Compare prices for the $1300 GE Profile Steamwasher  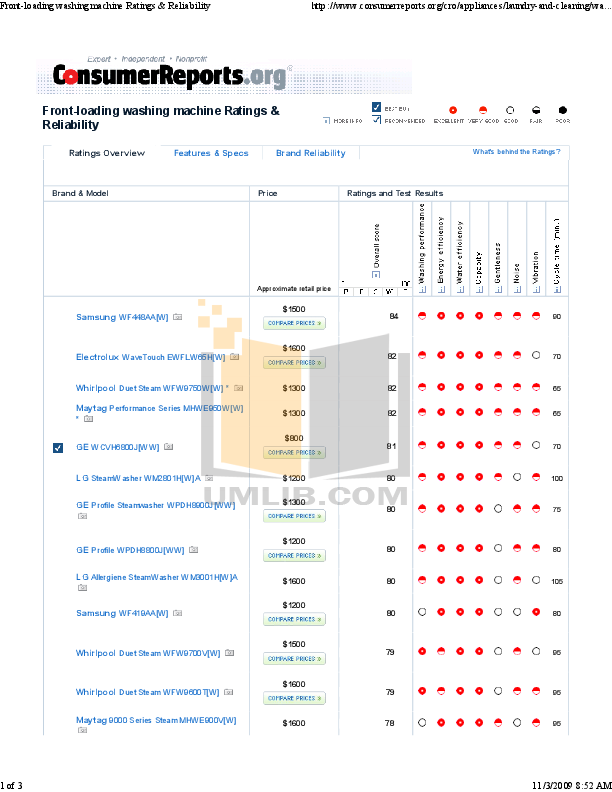[x=294, y=516]
